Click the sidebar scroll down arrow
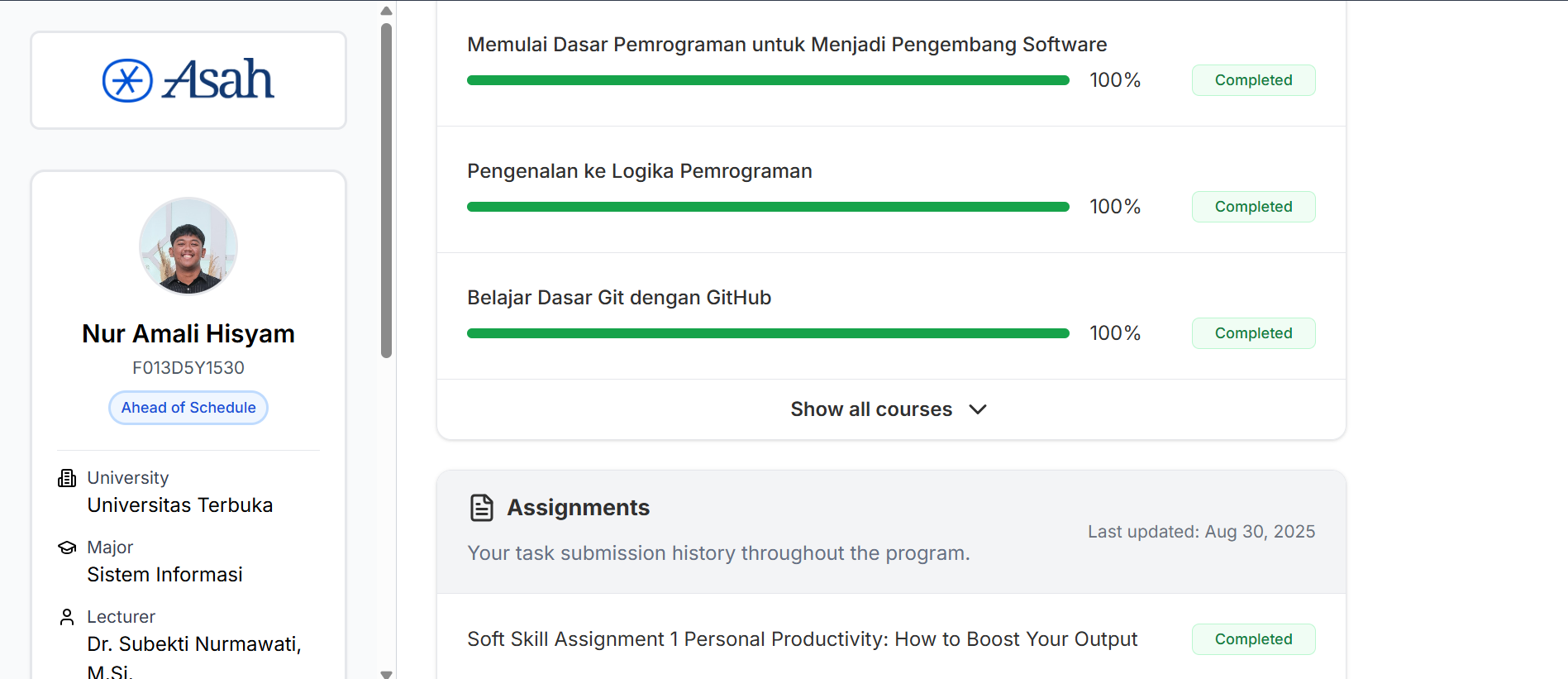This screenshot has height=679, width=1568. pyautogui.click(x=386, y=674)
